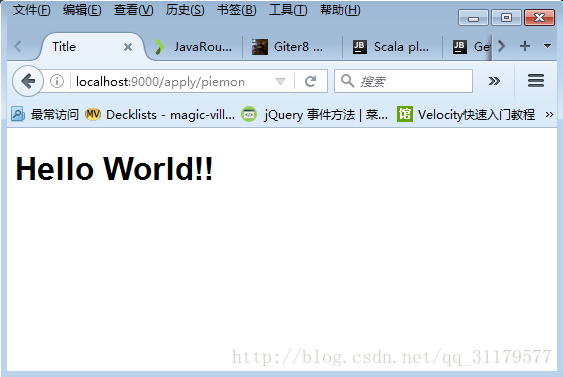Open the hamburger menu
Viewport: 563px width, 377px height.
[536, 81]
